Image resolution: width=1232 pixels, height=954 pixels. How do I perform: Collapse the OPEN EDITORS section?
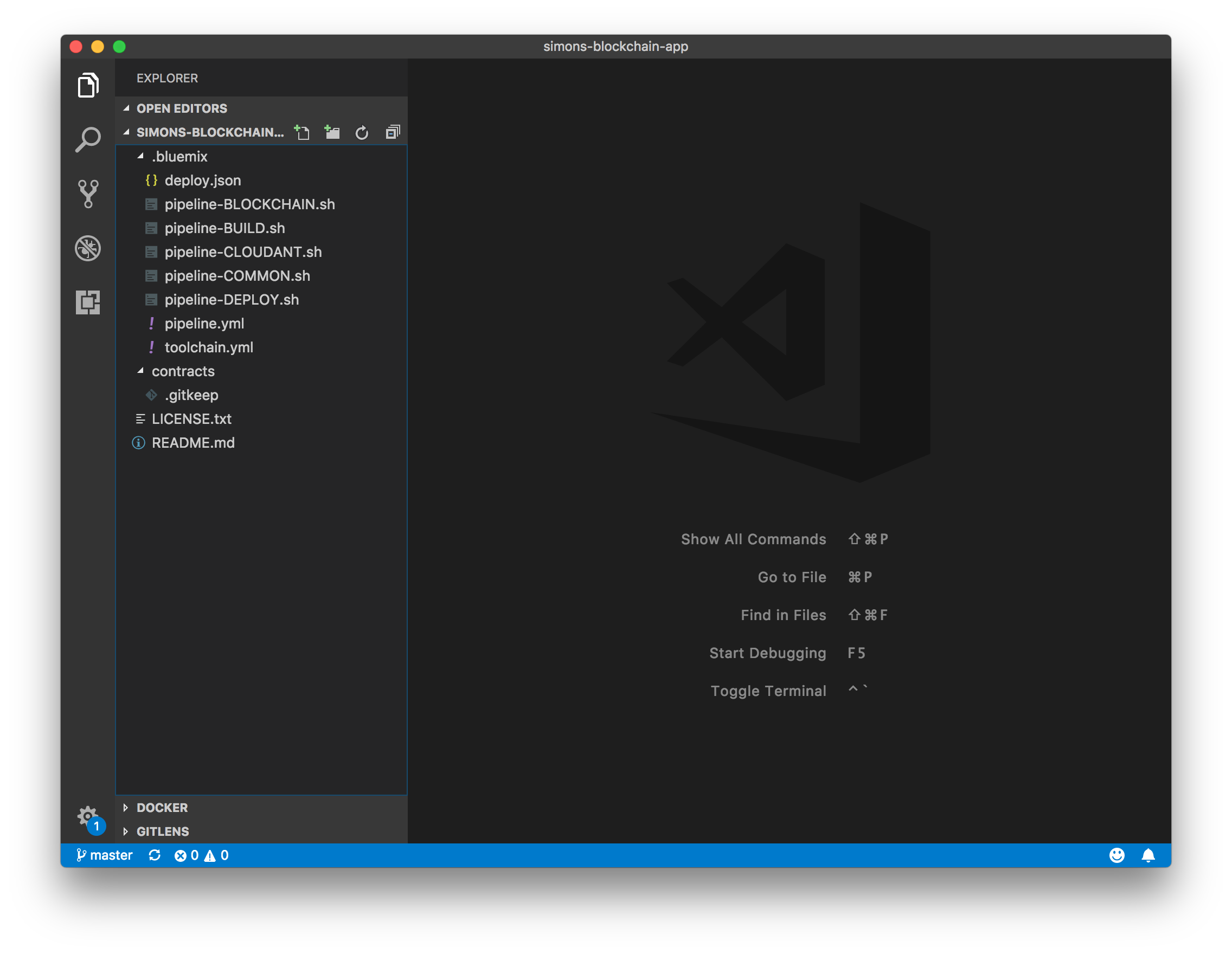pyautogui.click(x=181, y=108)
